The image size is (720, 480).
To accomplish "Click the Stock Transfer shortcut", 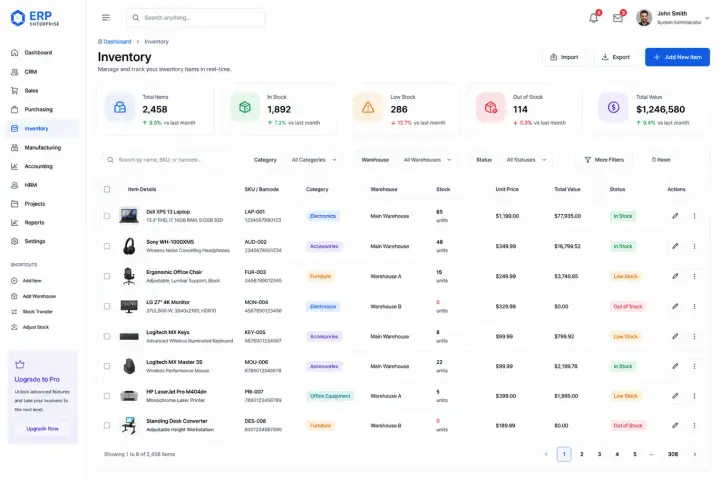I will click(32, 312).
